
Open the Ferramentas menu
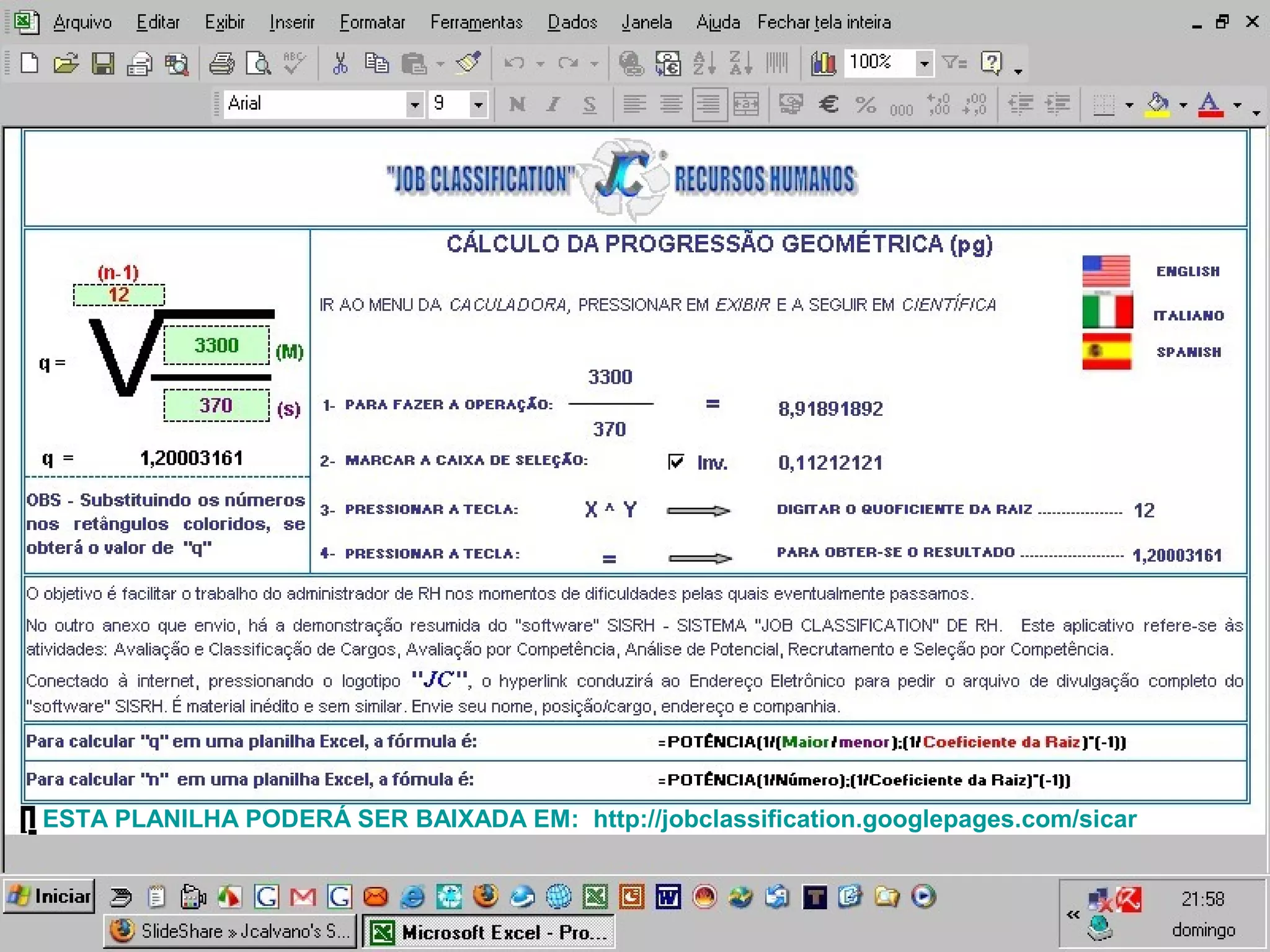pos(476,23)
